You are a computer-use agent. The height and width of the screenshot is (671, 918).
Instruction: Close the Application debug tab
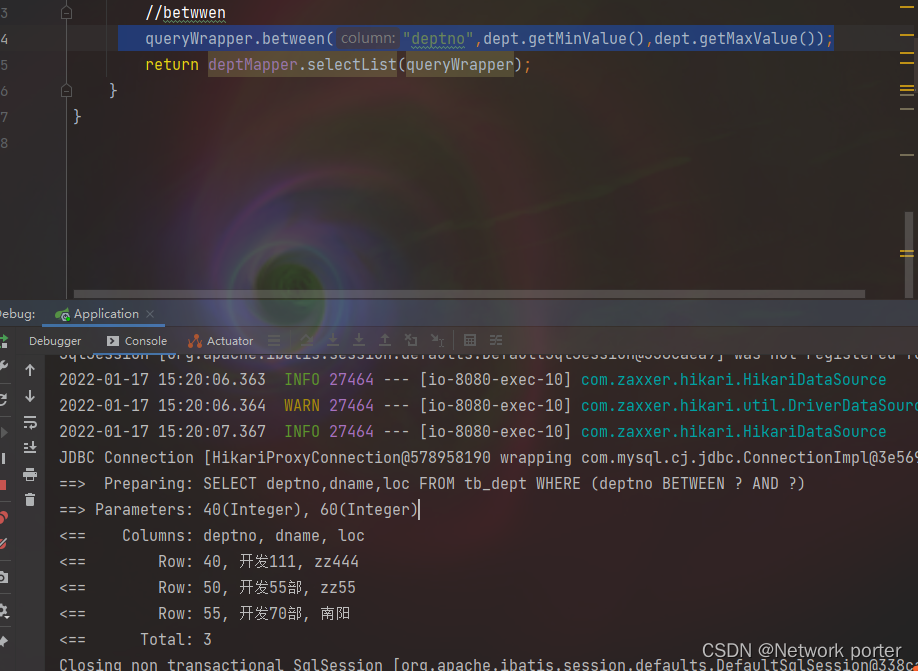150,314
